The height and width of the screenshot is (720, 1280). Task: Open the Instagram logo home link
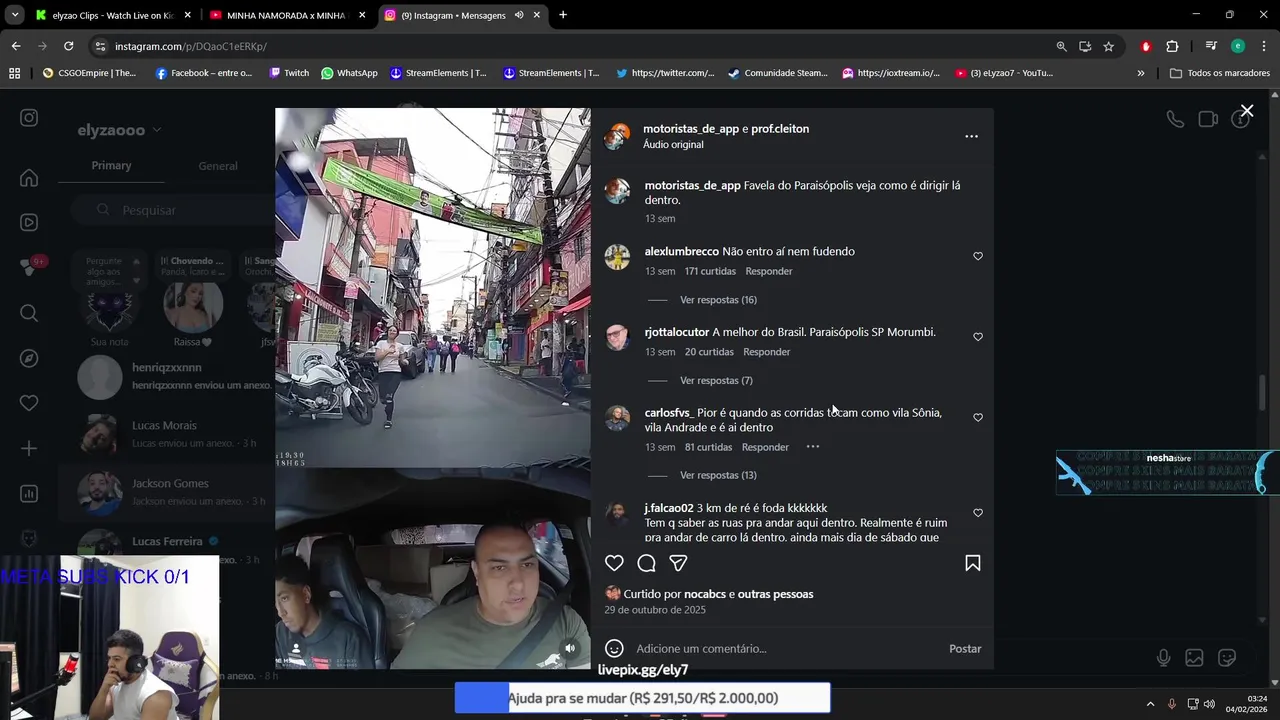[x=29, y=118]
